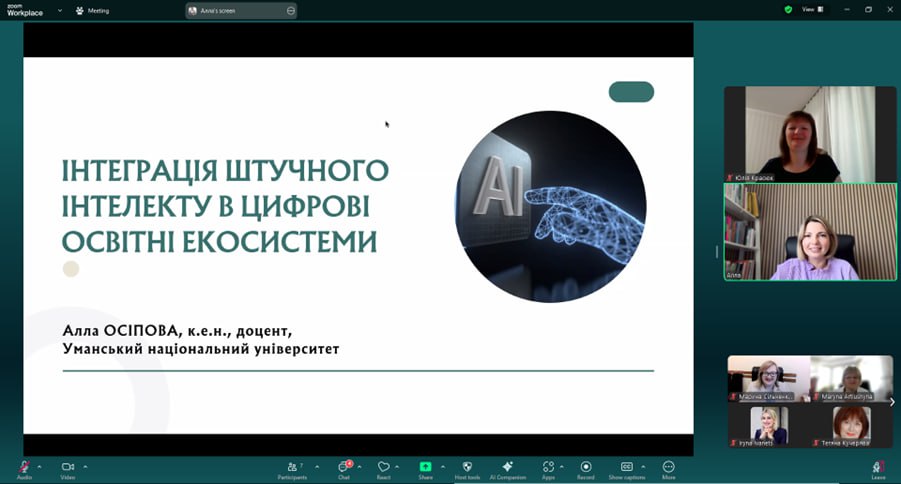Launch the AI Companion

[507, 467]
